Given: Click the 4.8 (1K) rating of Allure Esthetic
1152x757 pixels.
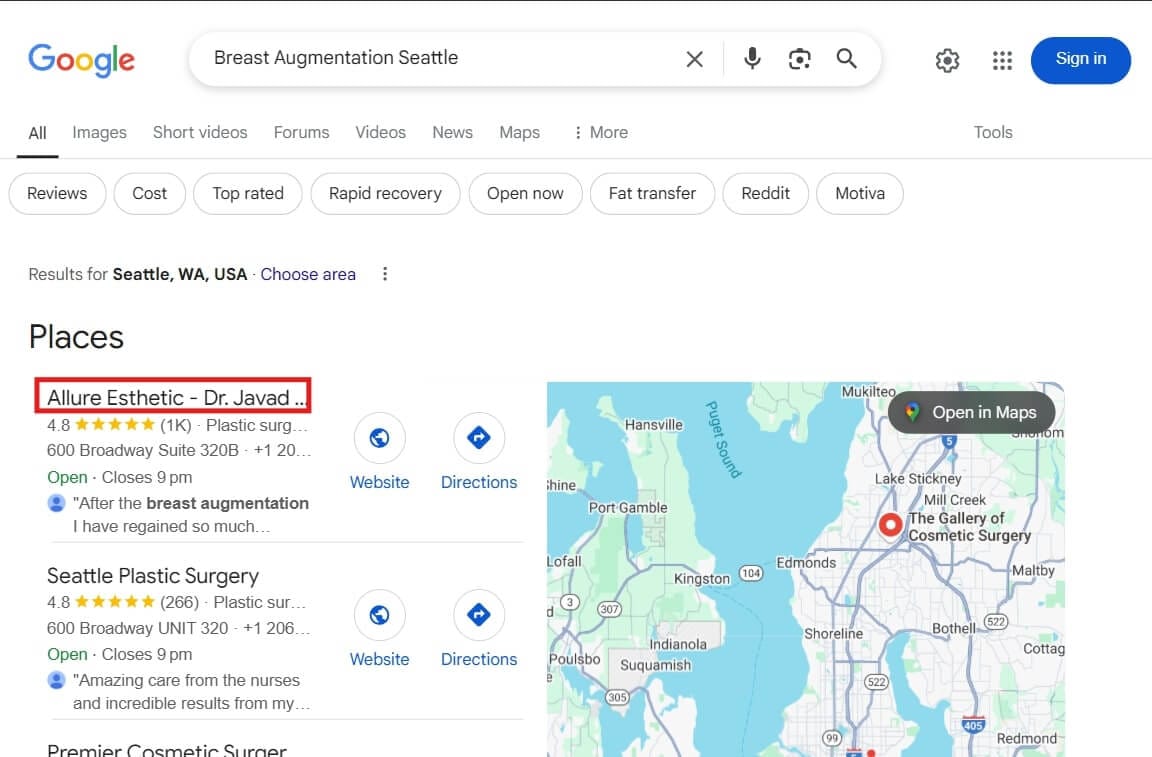Looking at the screenshot, I should pyautogui.click(x=119, y=426).
